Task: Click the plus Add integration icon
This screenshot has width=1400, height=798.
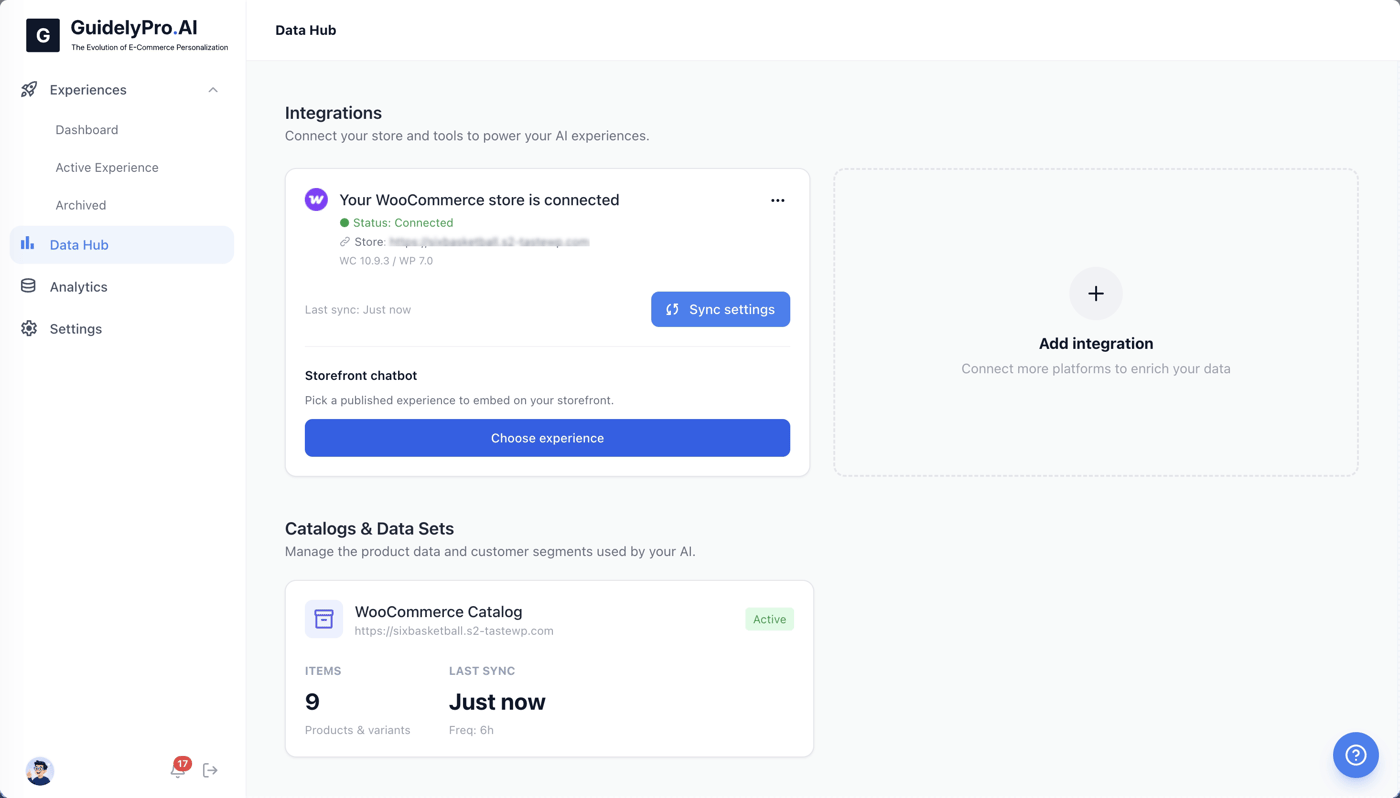Action: pyautogui.click(x=1096, y=294)
